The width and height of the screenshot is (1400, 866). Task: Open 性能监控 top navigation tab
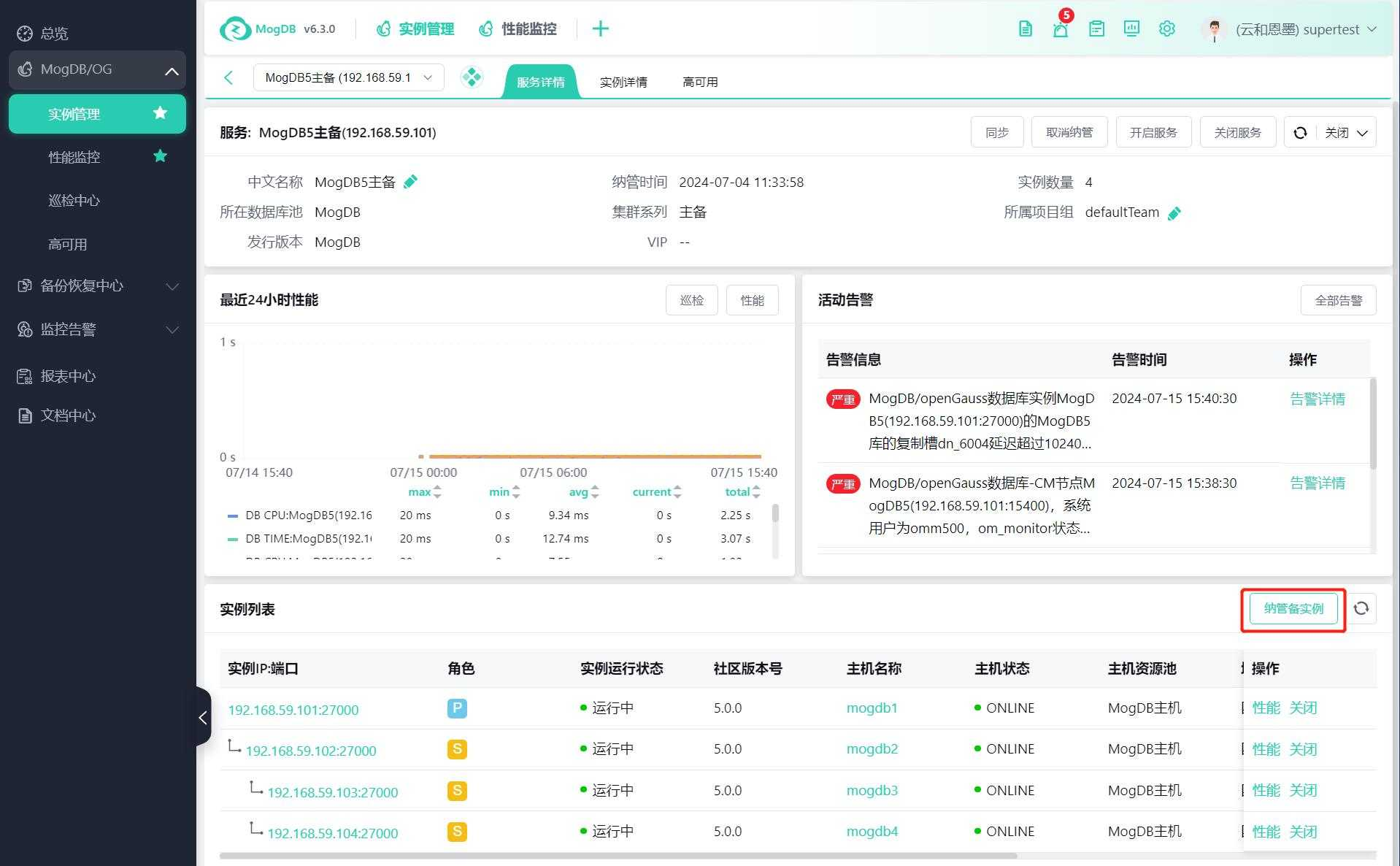pyautogui.click(x=517, y=29)
